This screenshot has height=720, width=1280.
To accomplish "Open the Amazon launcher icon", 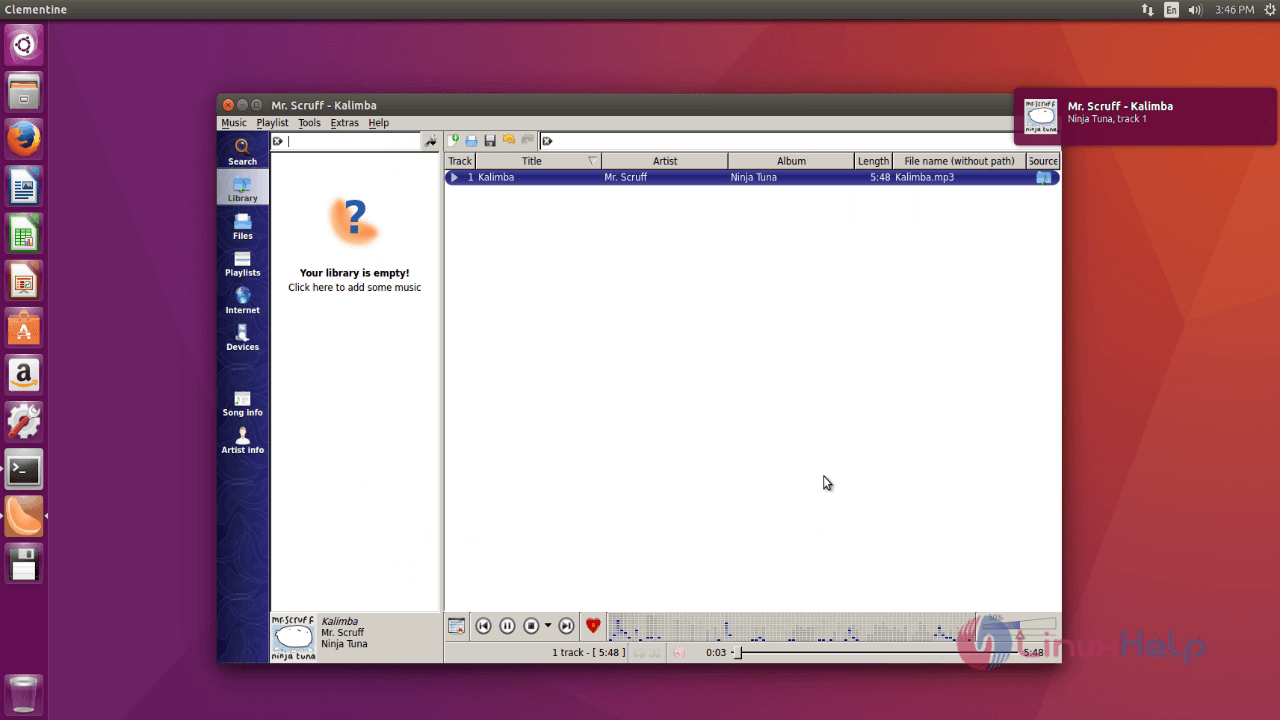I will click(x=24, y=375).
